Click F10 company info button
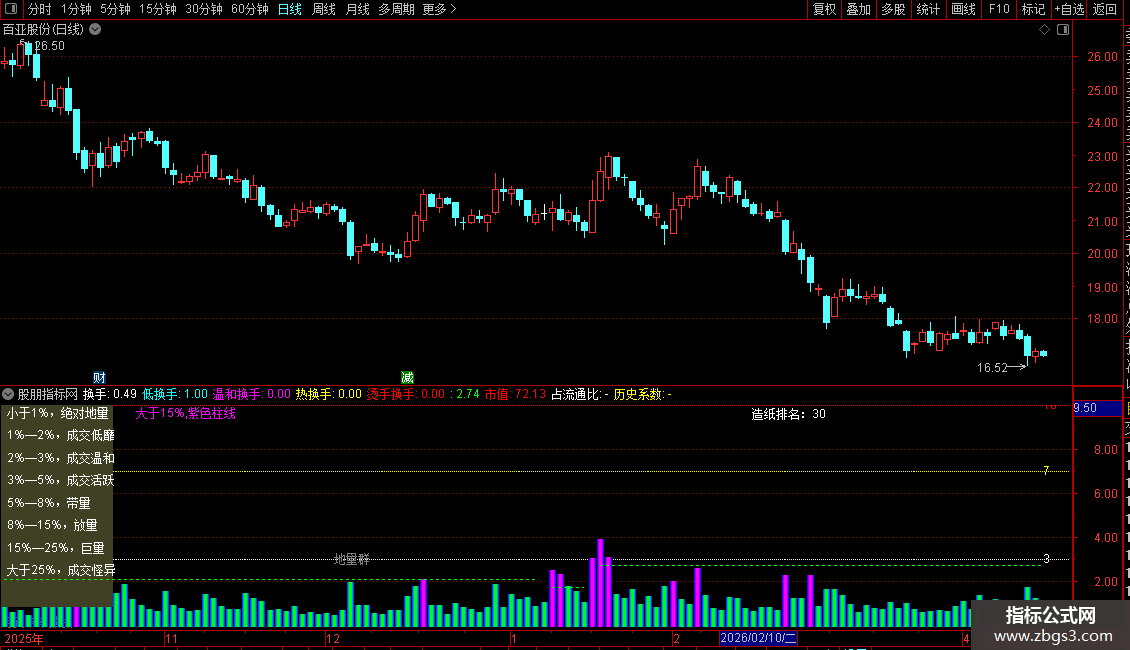 point(999,9)
